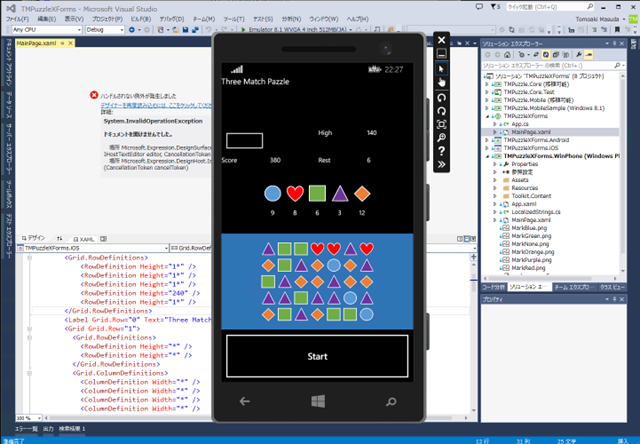The image size is (640, 444).
Task: Tap the phone's back arrow key
Action: (245, 400)
